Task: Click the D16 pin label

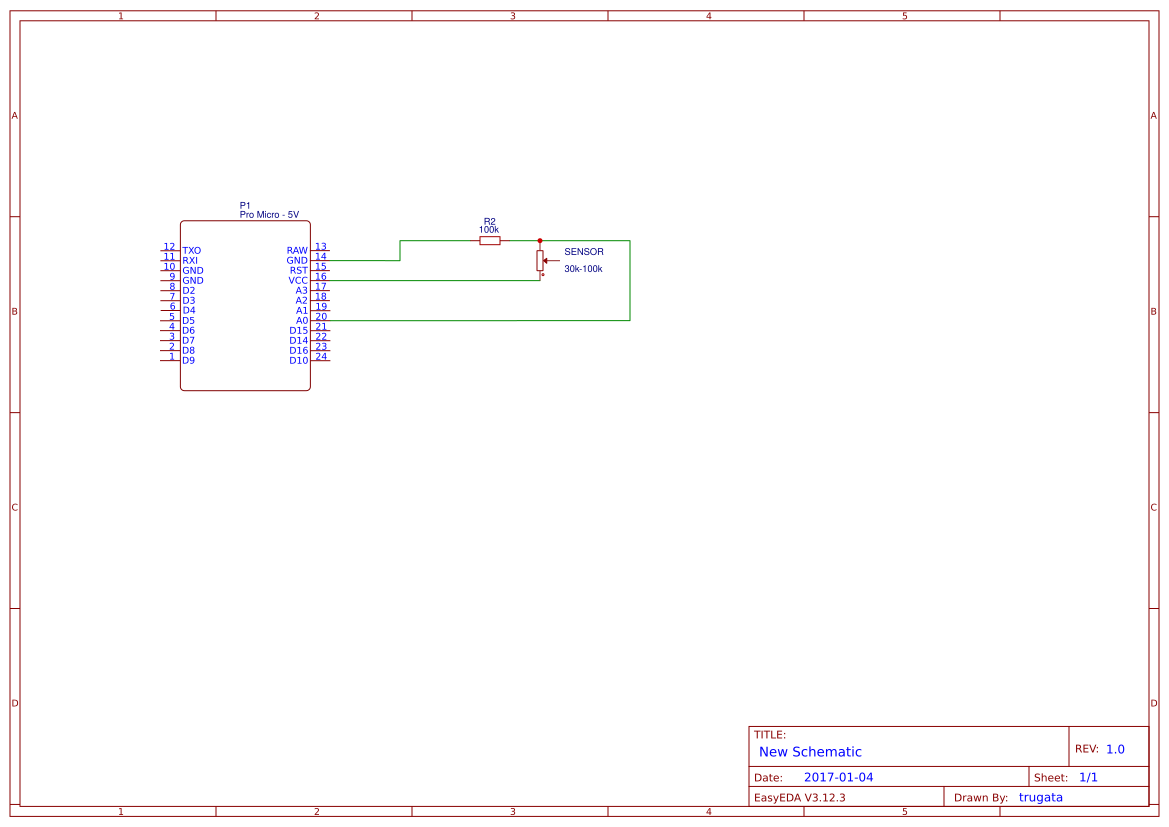Action: [x=299, y=350]
